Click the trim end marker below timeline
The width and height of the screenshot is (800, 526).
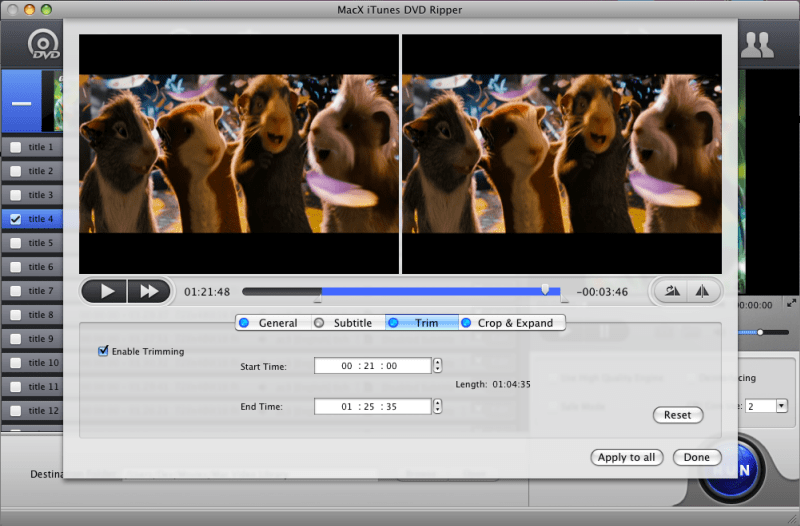pos(564,299)
